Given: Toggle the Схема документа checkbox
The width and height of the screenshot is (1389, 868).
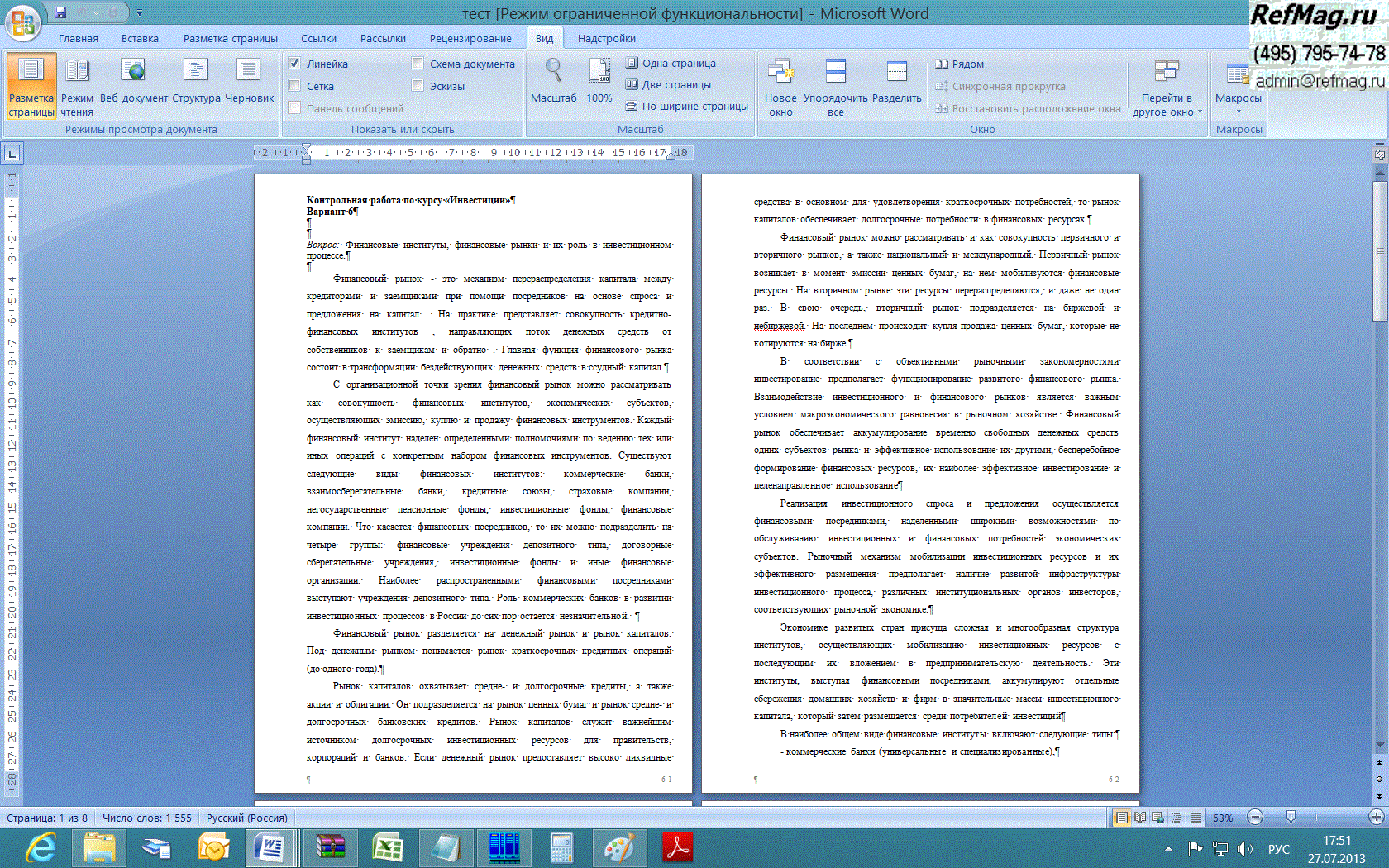Looking at the screenshot, I should click(x=418, y=64).
